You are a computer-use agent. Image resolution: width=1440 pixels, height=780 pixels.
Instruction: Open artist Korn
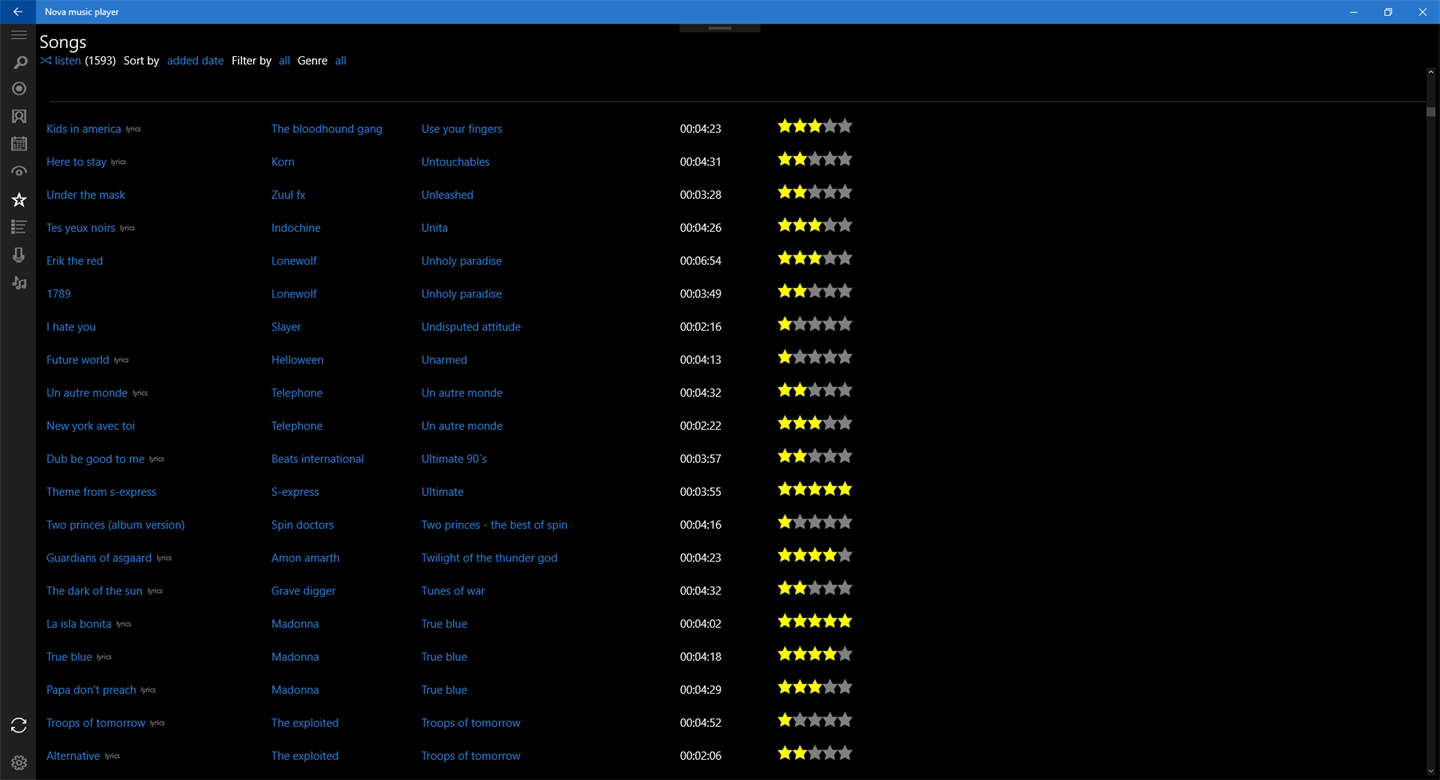[x=283, y=162]
